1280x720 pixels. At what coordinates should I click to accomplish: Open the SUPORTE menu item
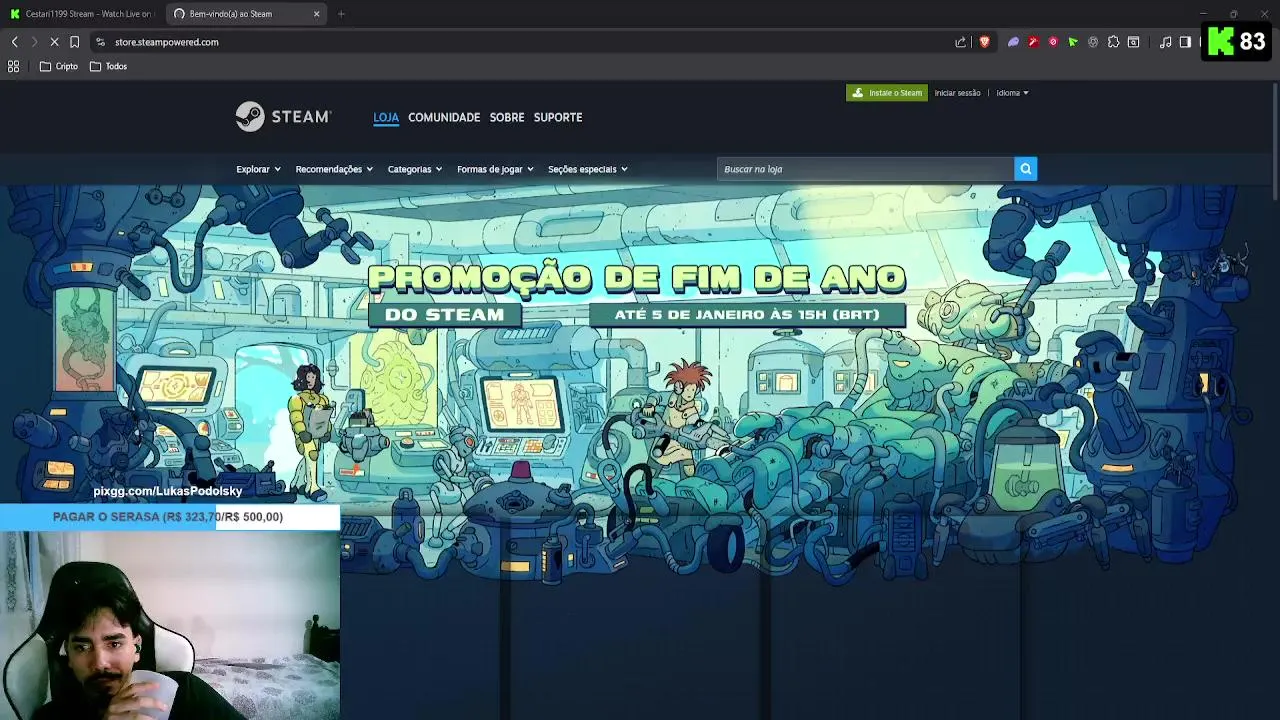coord(558,117)
